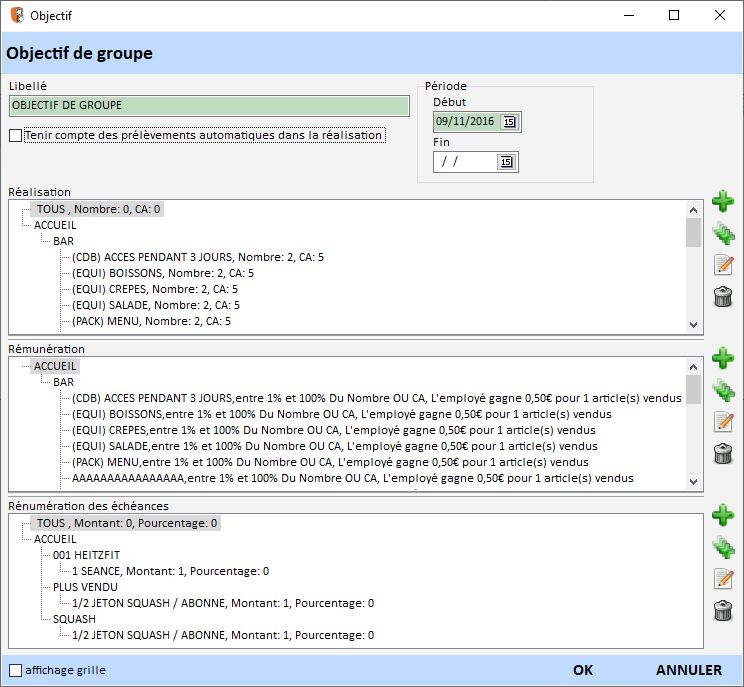Screen dimensions: 744x687
Task: Delete entry from Rénumération des échéances list
Action: 722,611
